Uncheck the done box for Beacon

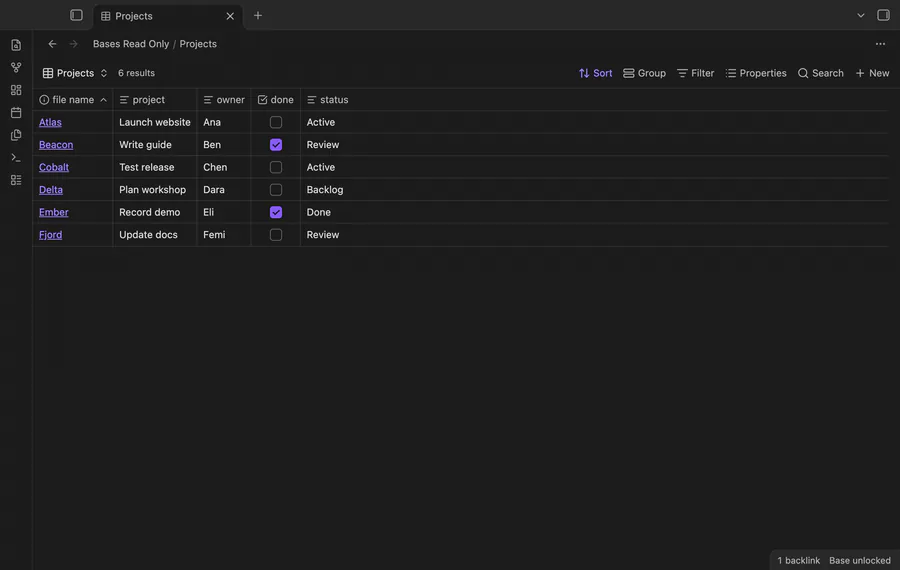click(276, 145)
